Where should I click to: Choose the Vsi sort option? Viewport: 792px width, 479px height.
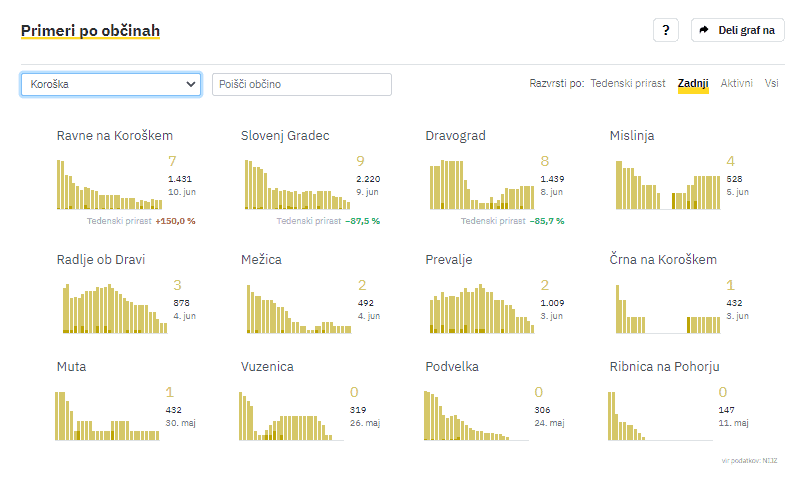click(772, 84)
